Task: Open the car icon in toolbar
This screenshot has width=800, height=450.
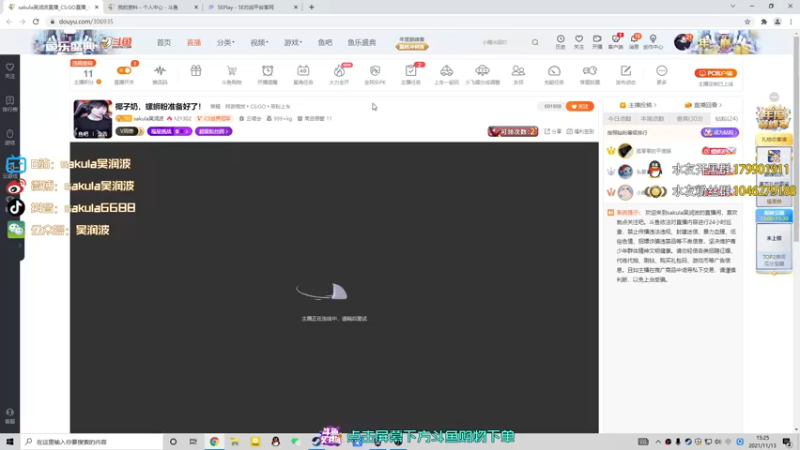Action: (446, 71)
